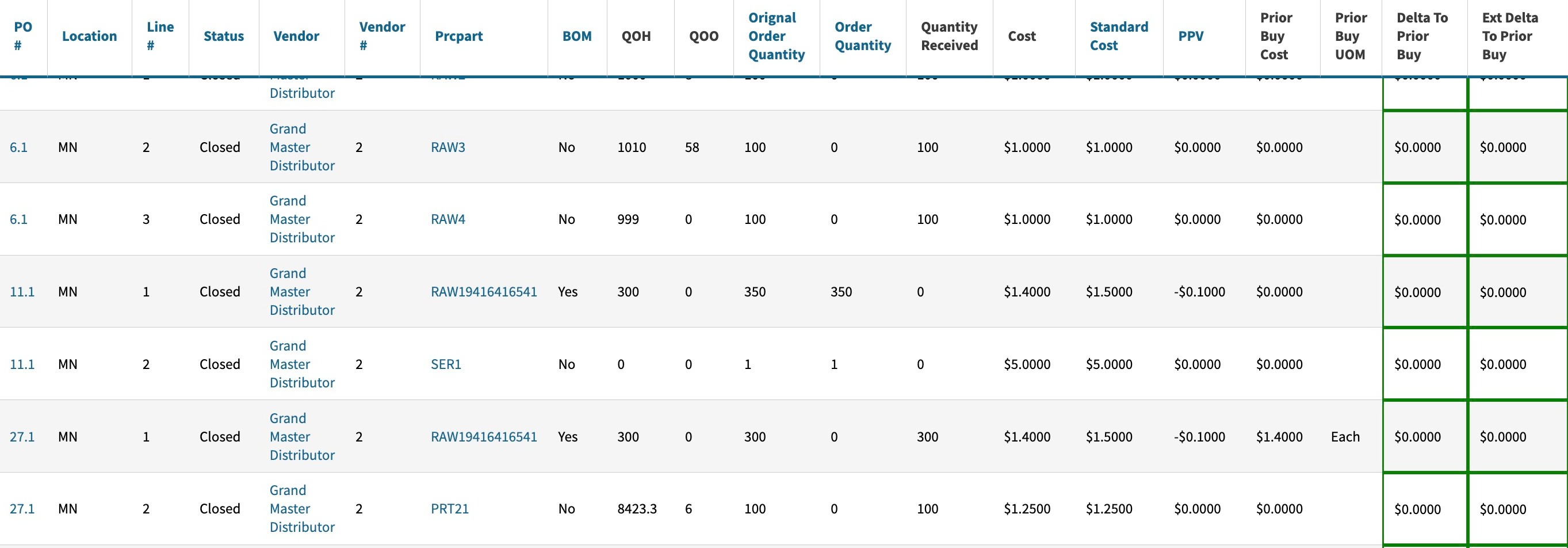1568x548 pixels.
Task: Sort the table by PPV header
Action: click(x=1190, y=36)
